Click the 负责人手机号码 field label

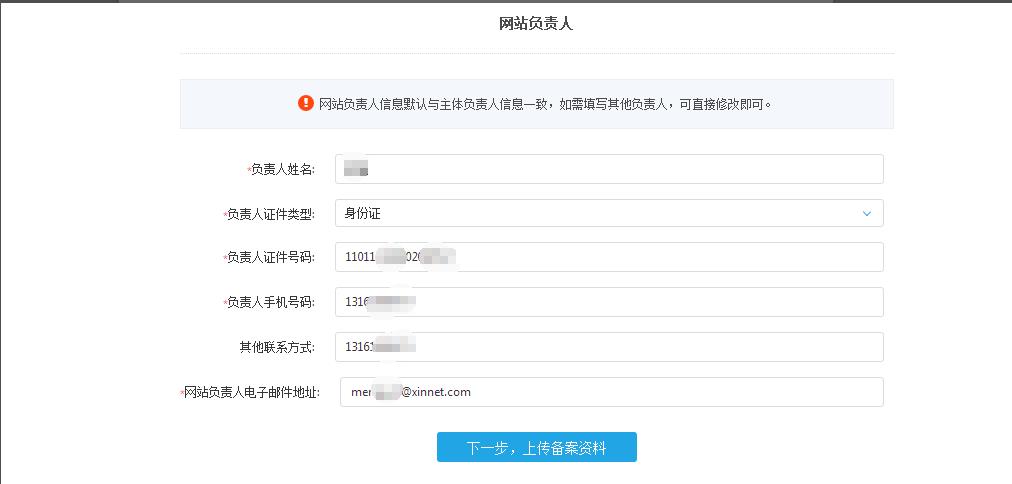click(271, 303)
